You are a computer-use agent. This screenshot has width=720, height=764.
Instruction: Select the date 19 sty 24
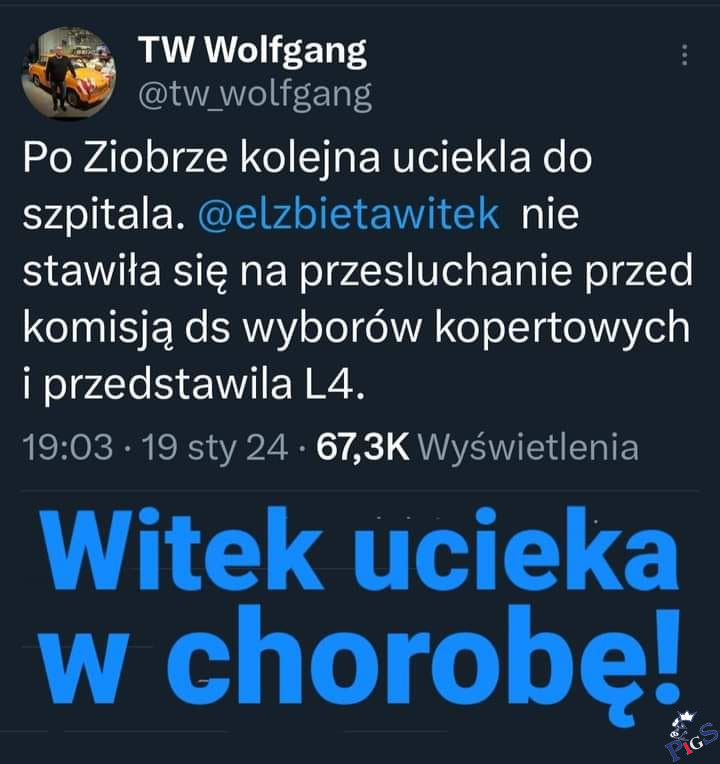215,448
